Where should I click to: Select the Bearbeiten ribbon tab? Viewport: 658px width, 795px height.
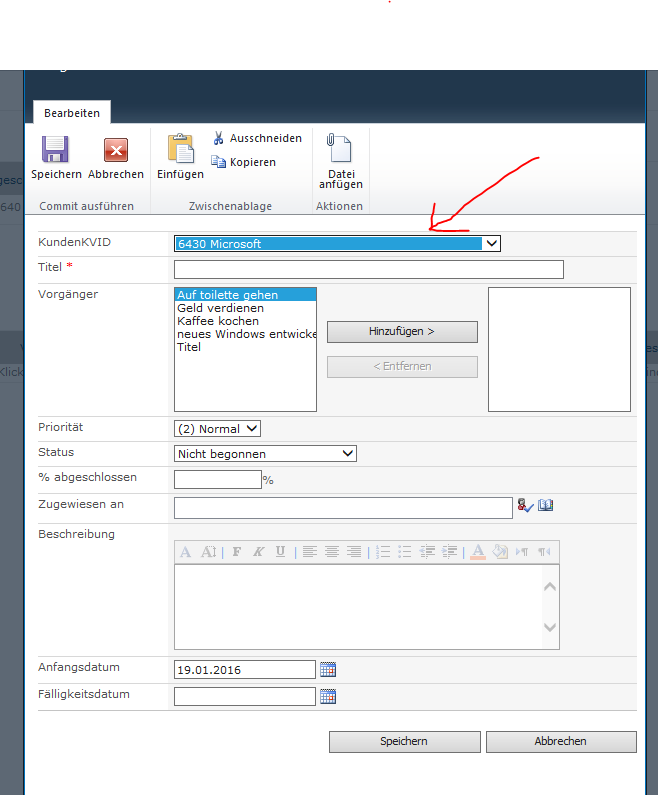coord(72,113)
